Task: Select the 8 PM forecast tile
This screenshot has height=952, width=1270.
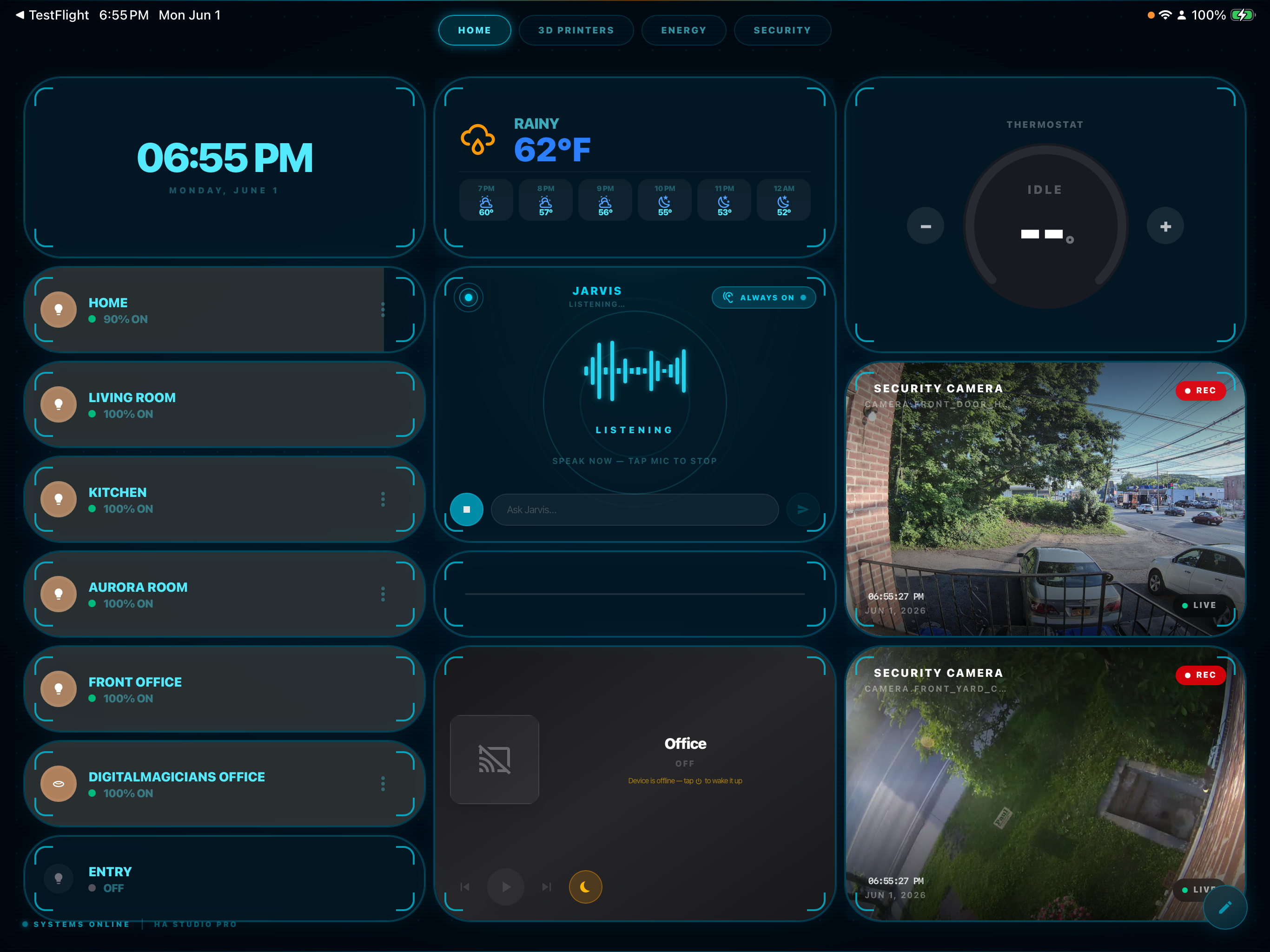Action: click(x=545, y=200)
